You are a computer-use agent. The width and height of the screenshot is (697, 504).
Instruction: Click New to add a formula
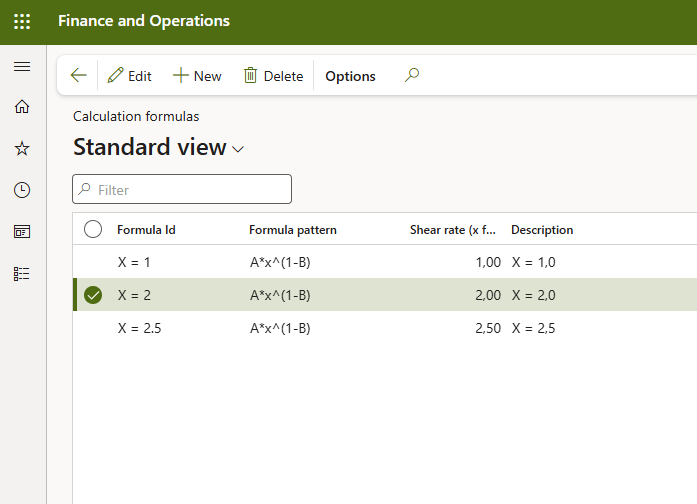(x=197, y=76)
